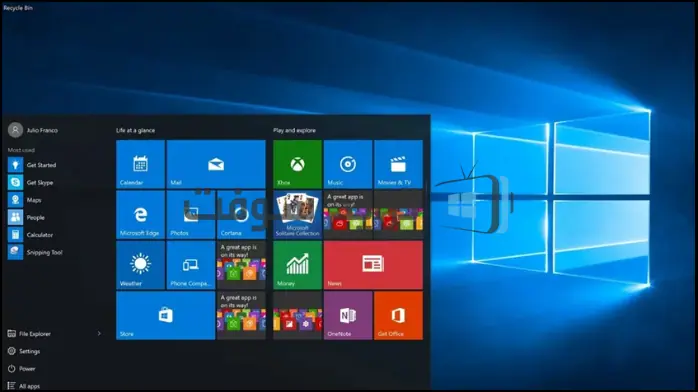698x392 pixels.
Task: Click 'A great app' tile next to Solitaire
Action: pyautogui.click(x=348, y=214)
